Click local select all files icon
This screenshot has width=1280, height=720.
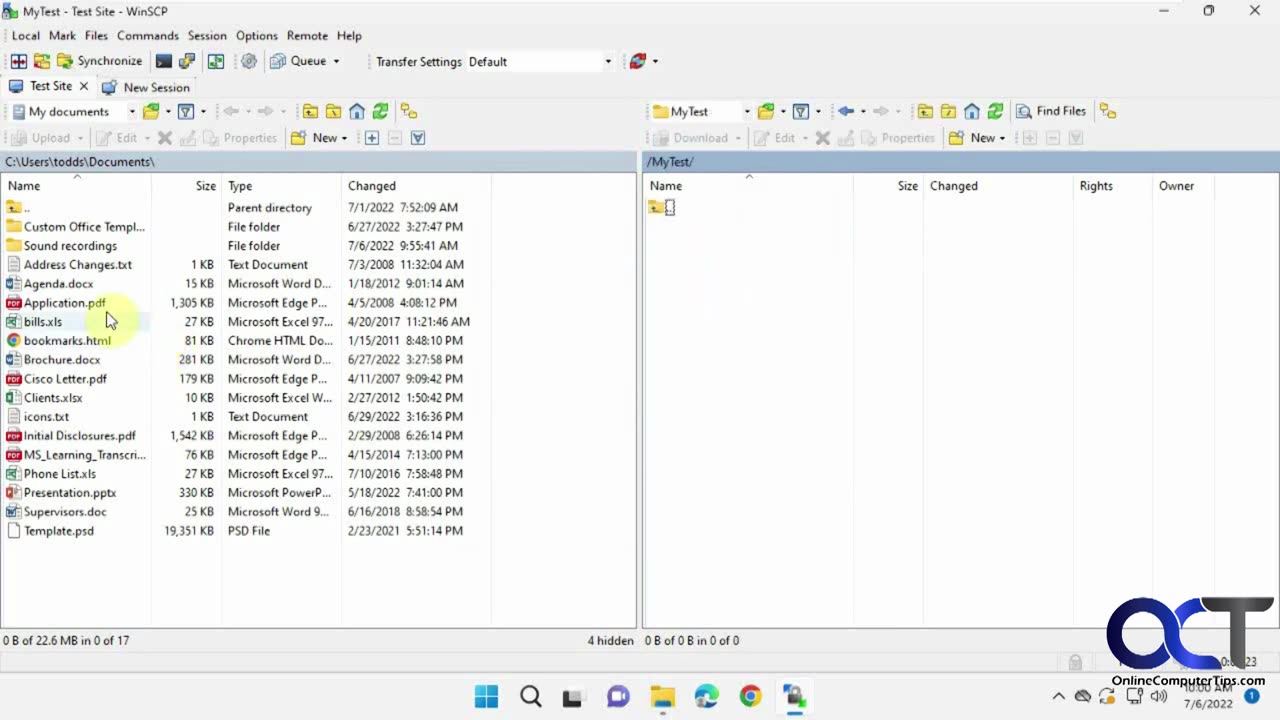point(418,138)
